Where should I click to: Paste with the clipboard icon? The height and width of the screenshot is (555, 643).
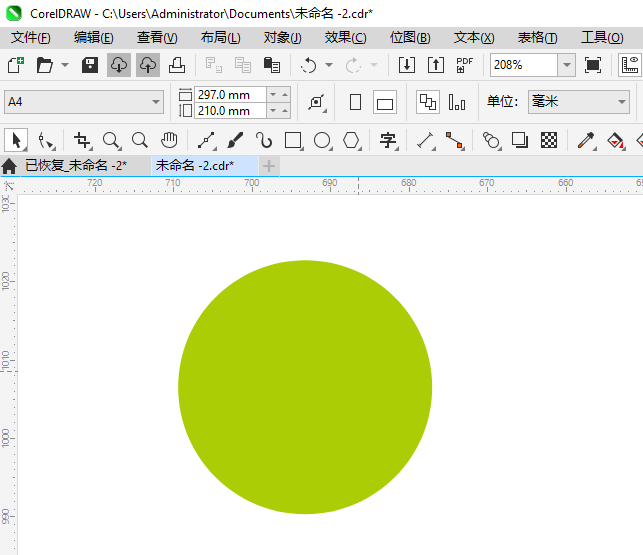click(x=271, y=65)
